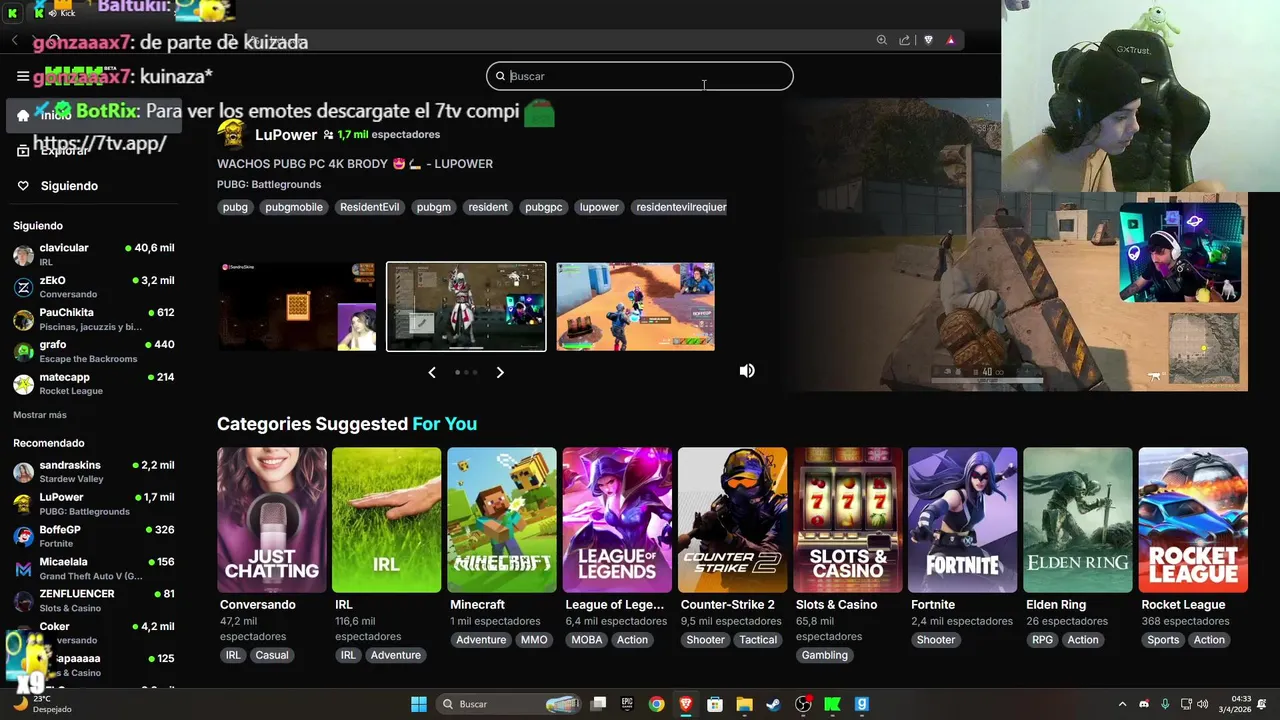Viewport: 1280px width, 720px height.
Task: Show hidden system tray icons chevron
Action: tap(1122, 704)
